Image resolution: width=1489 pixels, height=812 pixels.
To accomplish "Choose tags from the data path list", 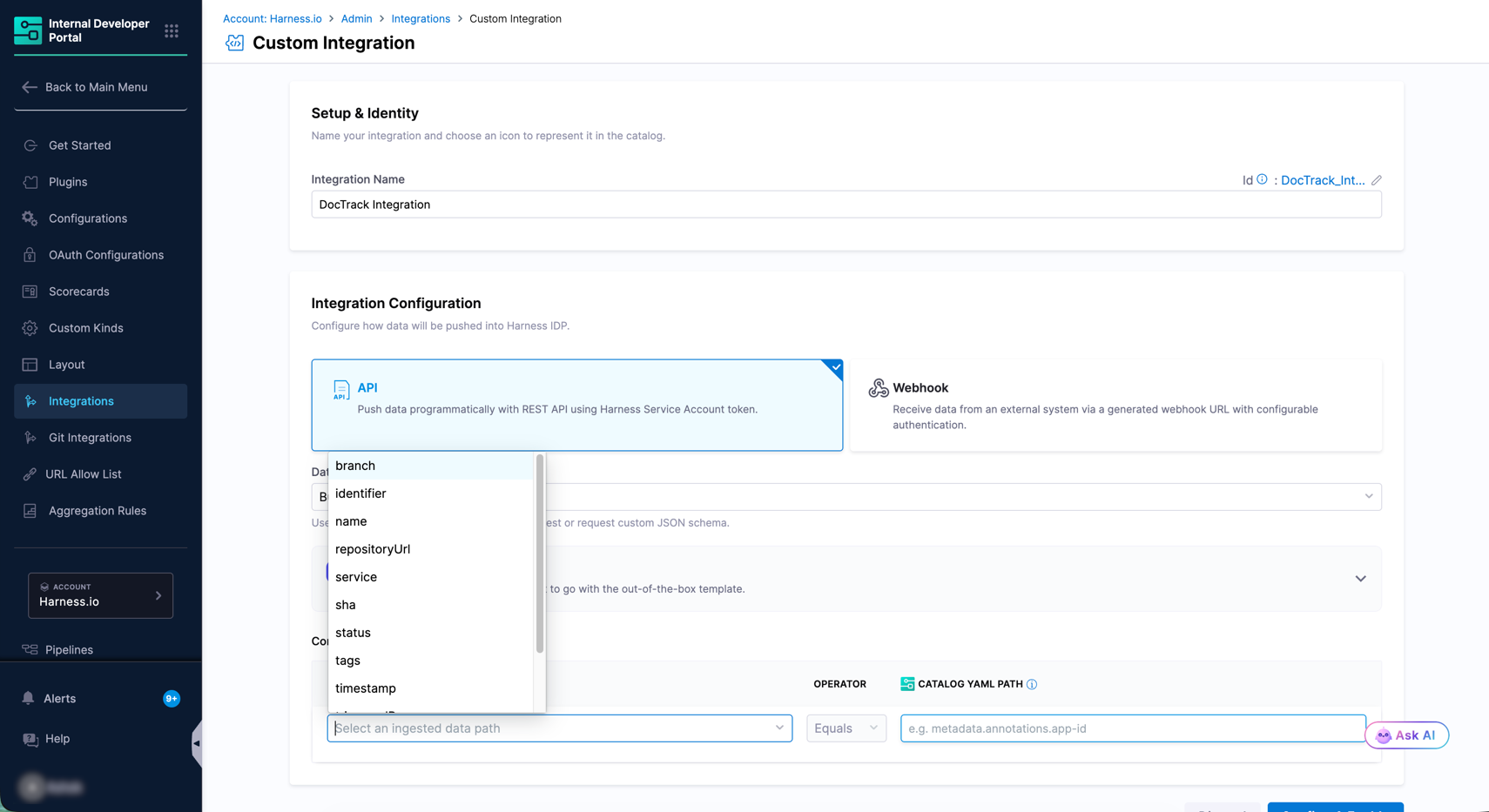I will click(x=430, y=661).
